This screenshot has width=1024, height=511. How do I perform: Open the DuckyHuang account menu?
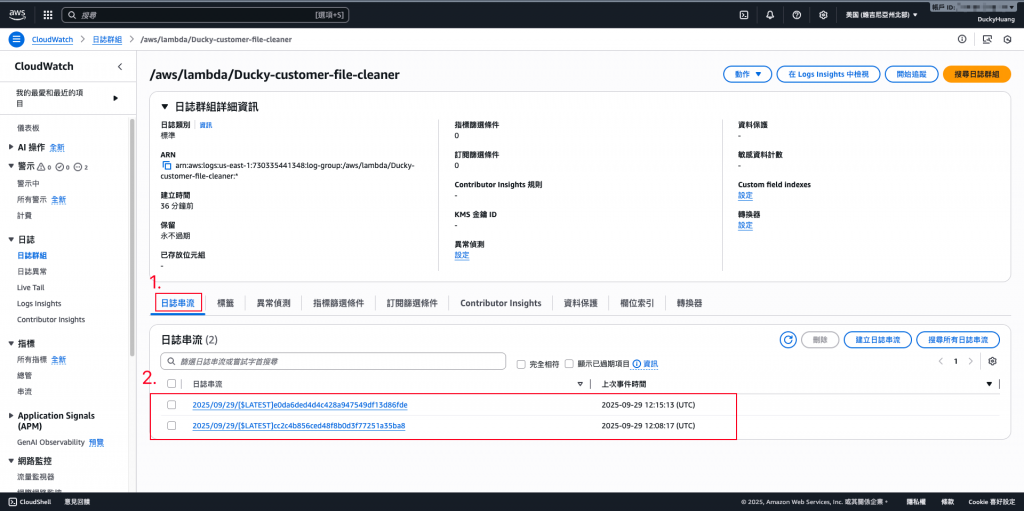tap(995, 20)
